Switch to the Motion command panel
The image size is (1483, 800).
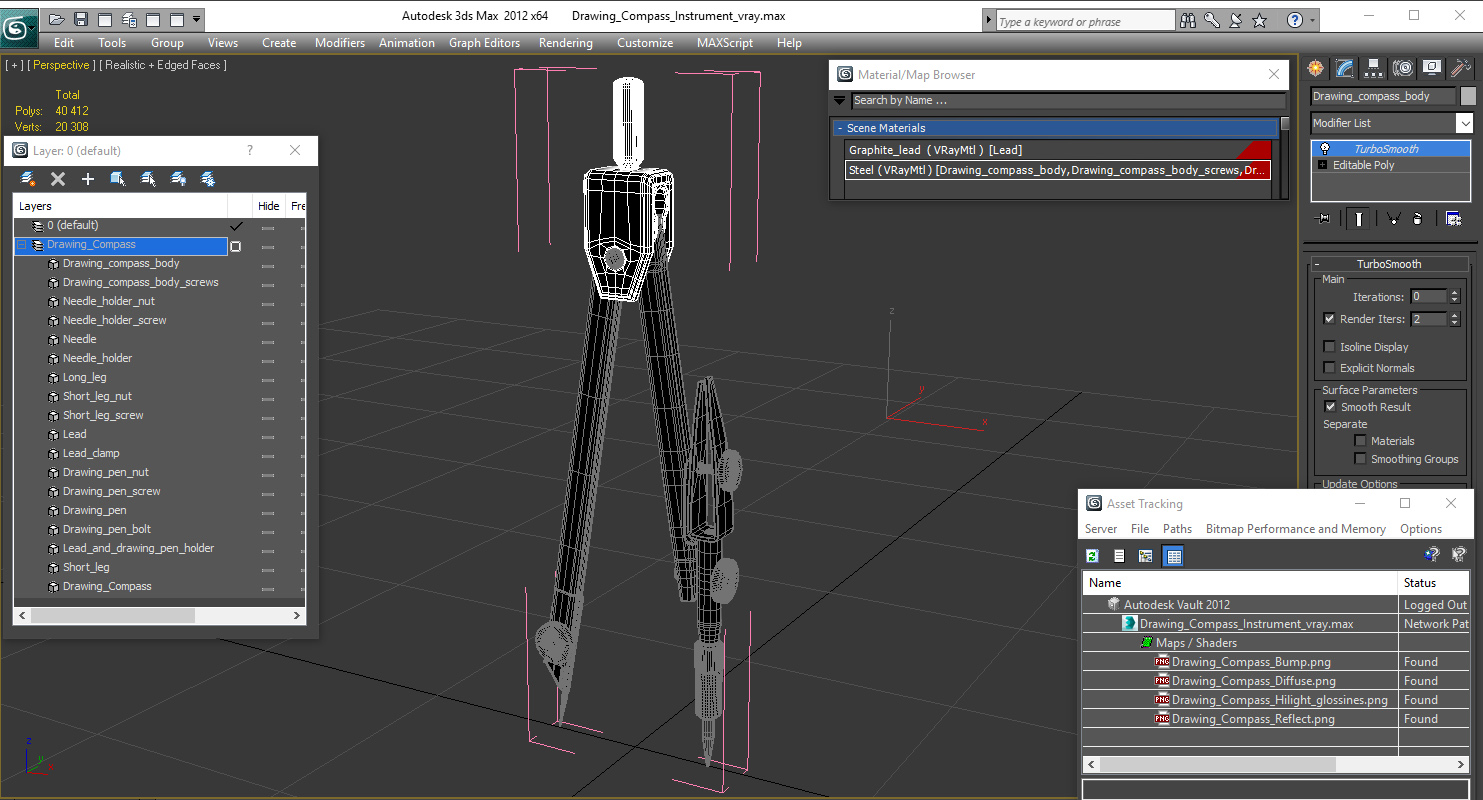click(1403, 68)
